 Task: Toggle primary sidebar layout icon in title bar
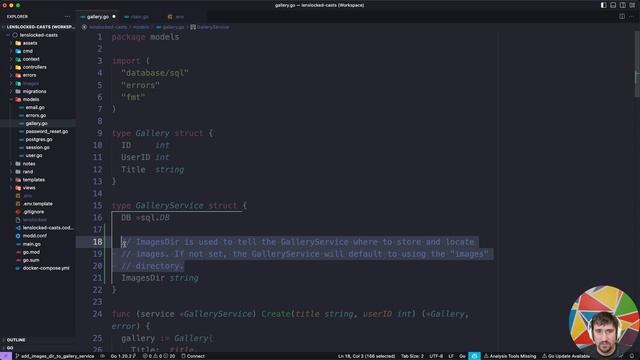point(603,5)
